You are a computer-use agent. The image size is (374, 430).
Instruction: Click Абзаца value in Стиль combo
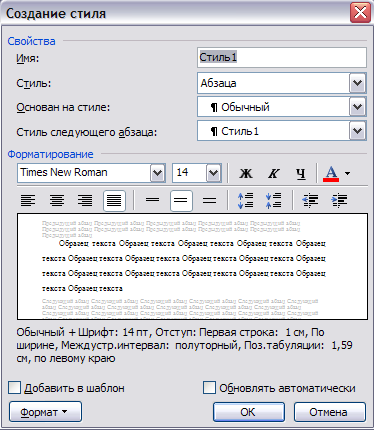click(218, 83)
